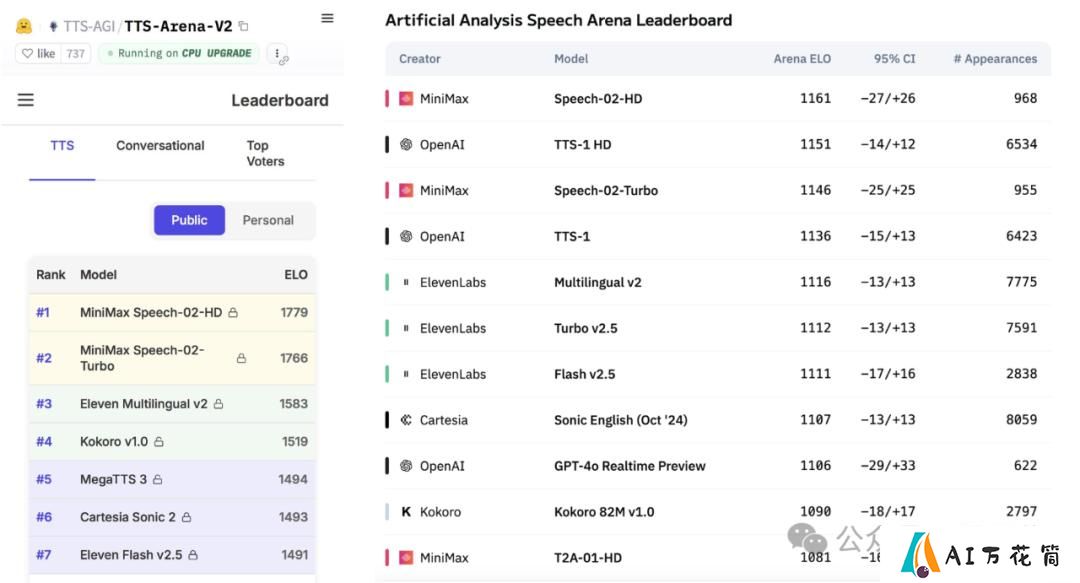1080x583 pixels.
Task: Click the Kokoro K logo
Action: point(406,512)
